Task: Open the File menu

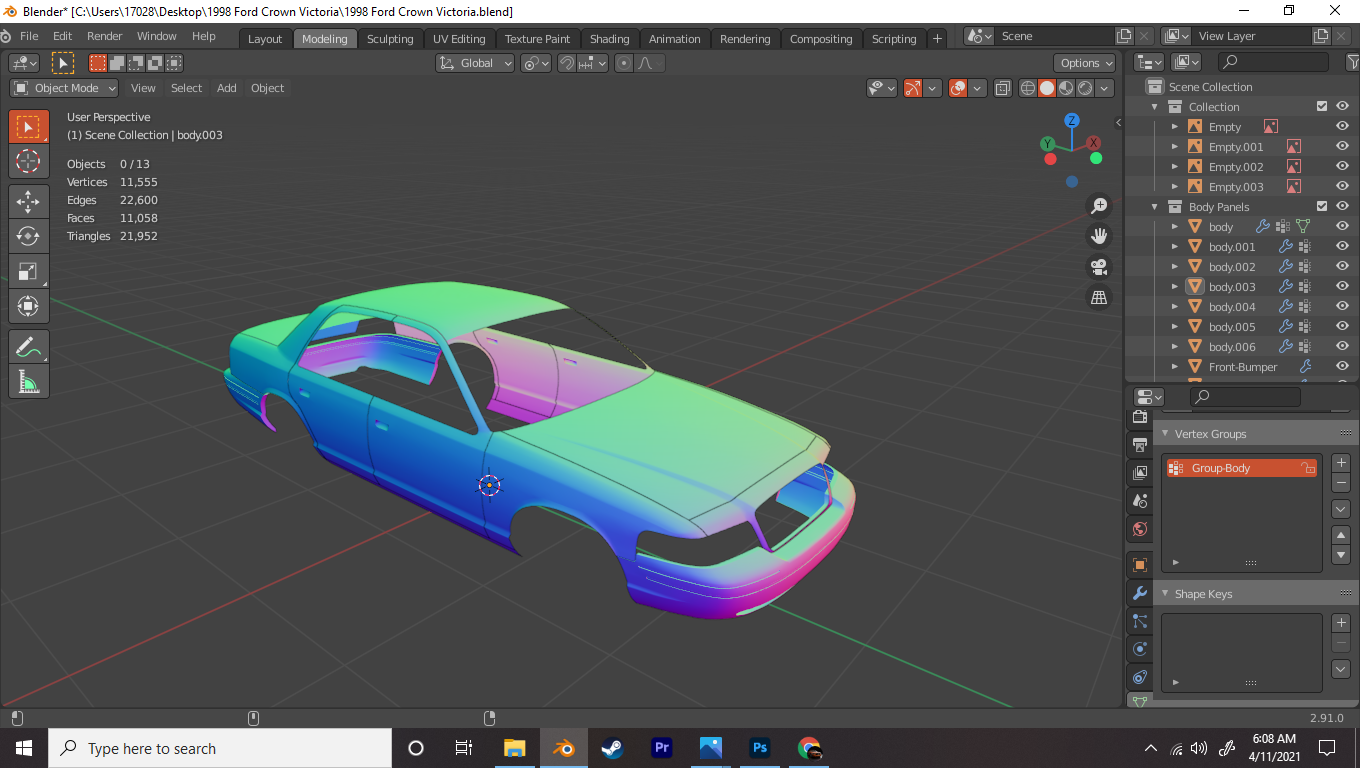Action: point(29,36)
